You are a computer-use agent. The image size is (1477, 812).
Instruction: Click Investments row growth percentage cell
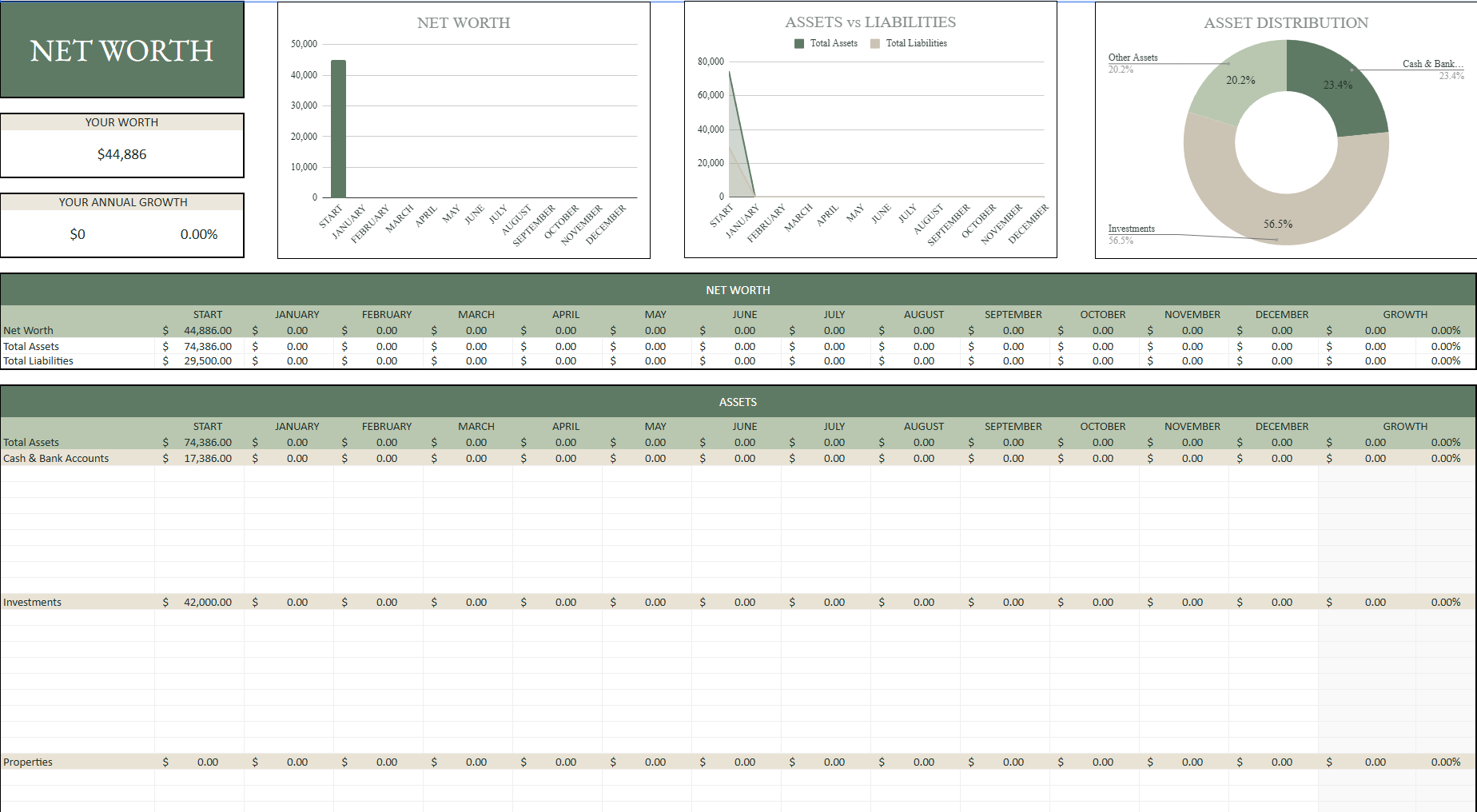pyautogui.click(x=1446, y=602)
